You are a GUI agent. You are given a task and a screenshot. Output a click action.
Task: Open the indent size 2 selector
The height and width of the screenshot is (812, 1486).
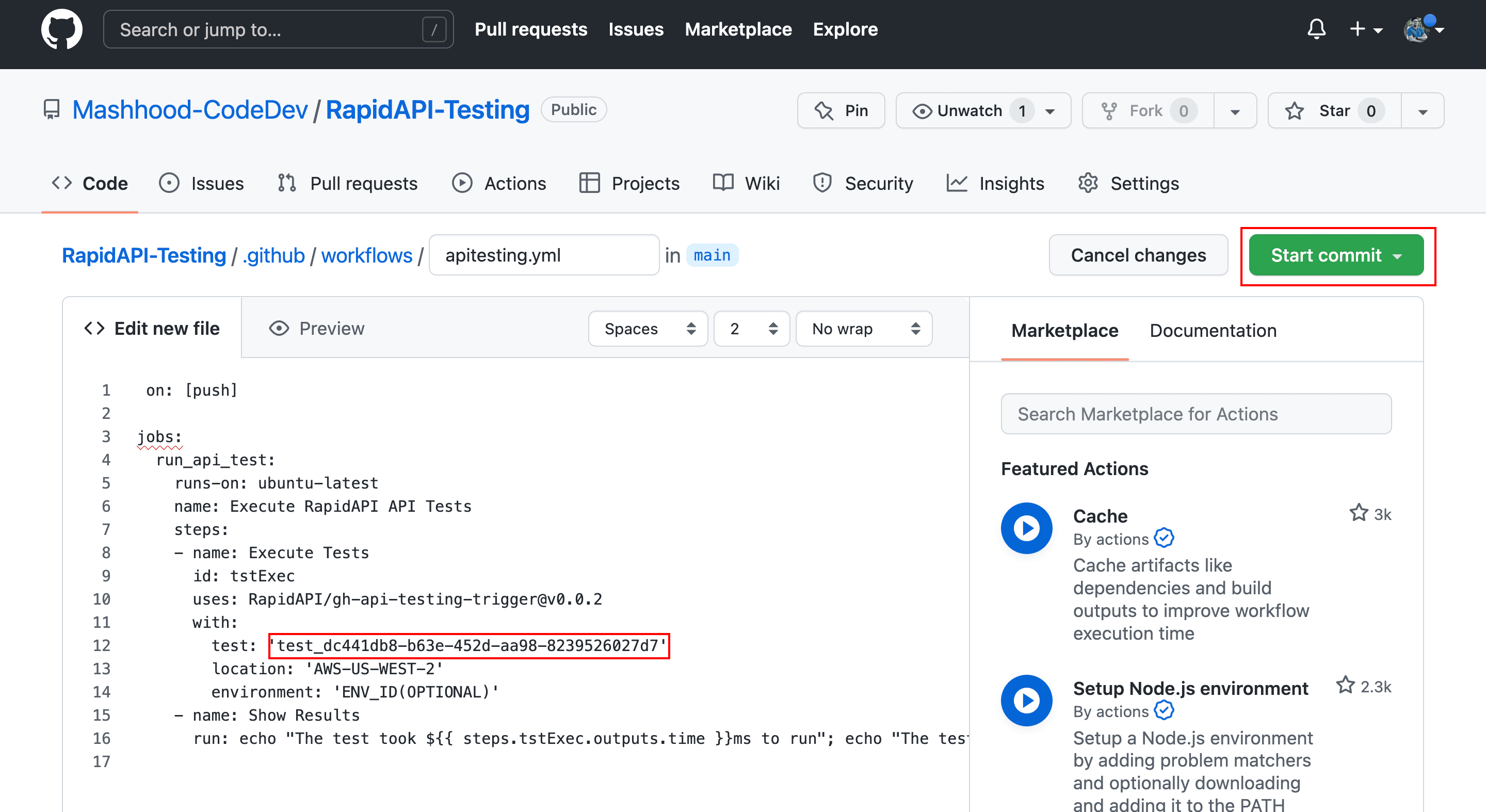(x=751, y=329)
